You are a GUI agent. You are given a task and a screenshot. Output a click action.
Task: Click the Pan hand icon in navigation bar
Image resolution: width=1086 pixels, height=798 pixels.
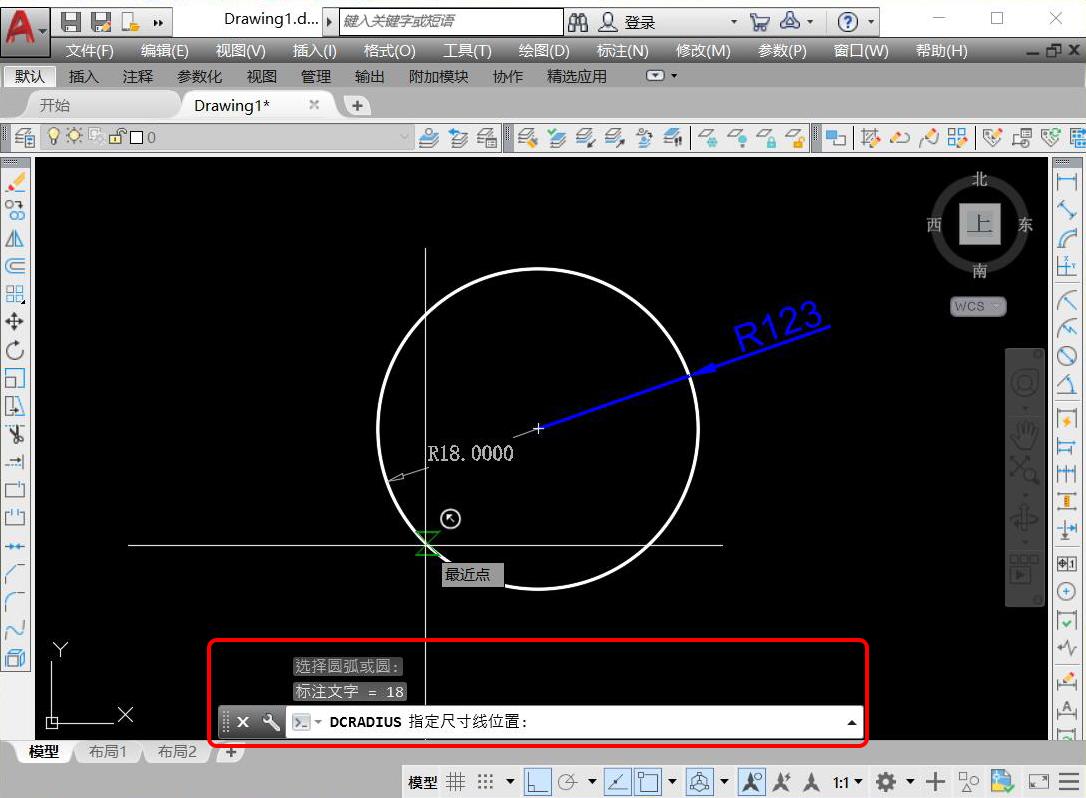click(x=1024, y=434)
